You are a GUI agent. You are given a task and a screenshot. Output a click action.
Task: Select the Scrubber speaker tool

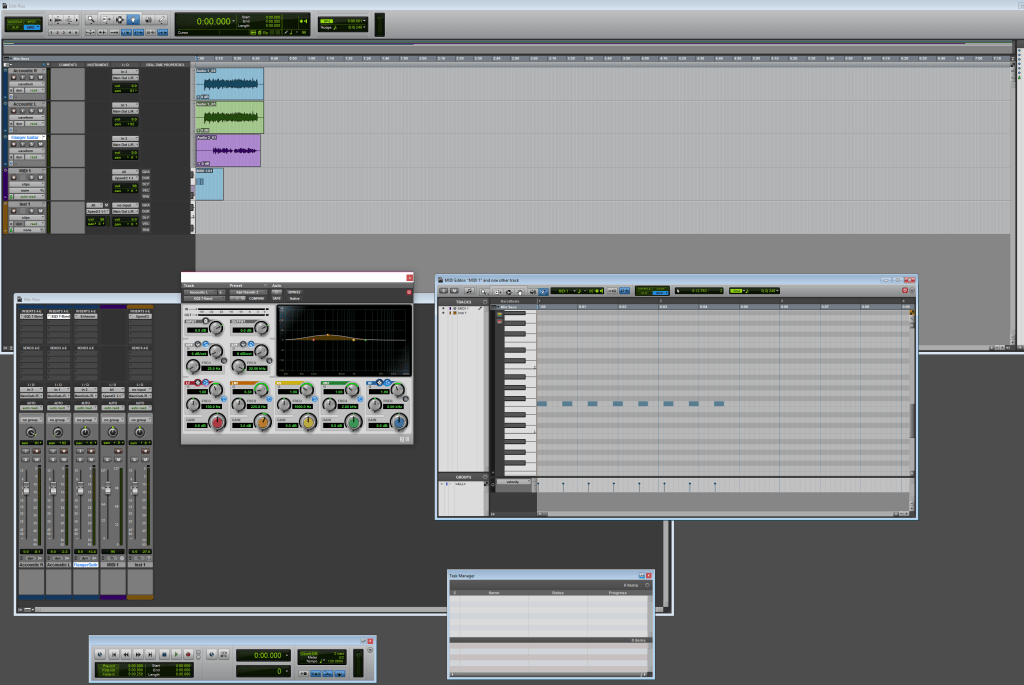(148, 19)
